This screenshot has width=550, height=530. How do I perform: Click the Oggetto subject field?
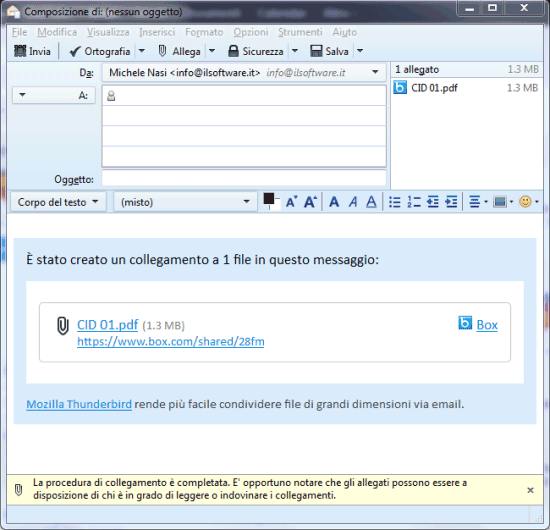[x=244, y=179]
